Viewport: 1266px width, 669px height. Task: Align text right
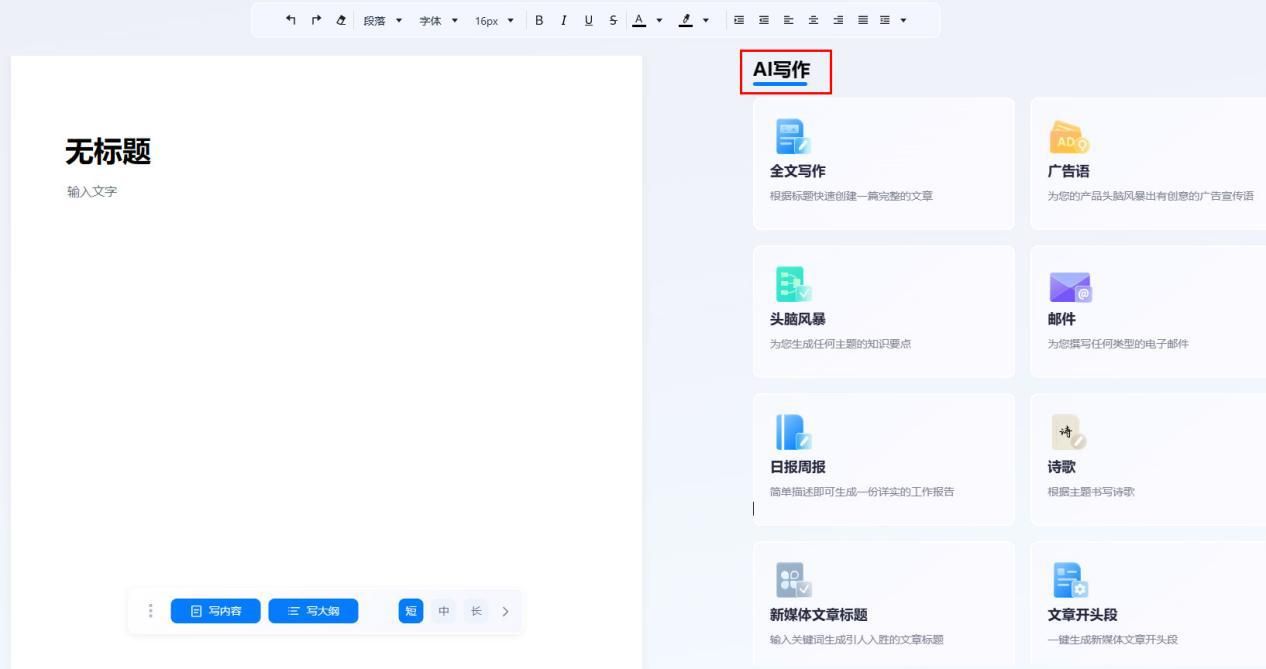coord(838,20)
